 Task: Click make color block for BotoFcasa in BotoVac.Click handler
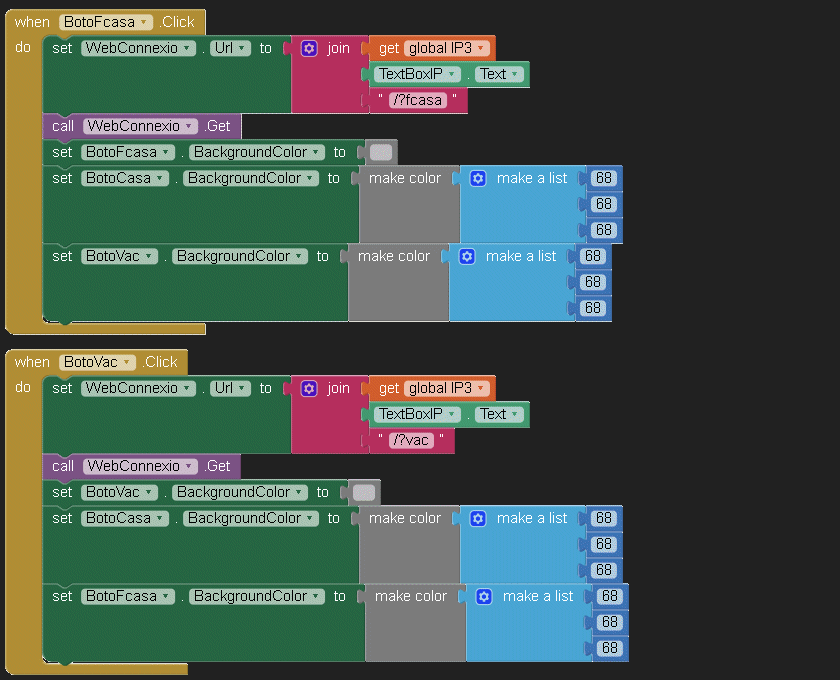[410, 597]
